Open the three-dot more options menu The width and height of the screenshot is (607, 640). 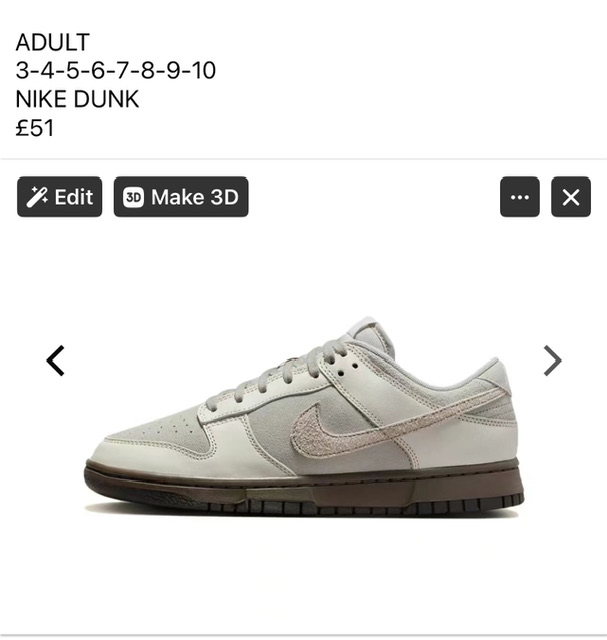520,197
